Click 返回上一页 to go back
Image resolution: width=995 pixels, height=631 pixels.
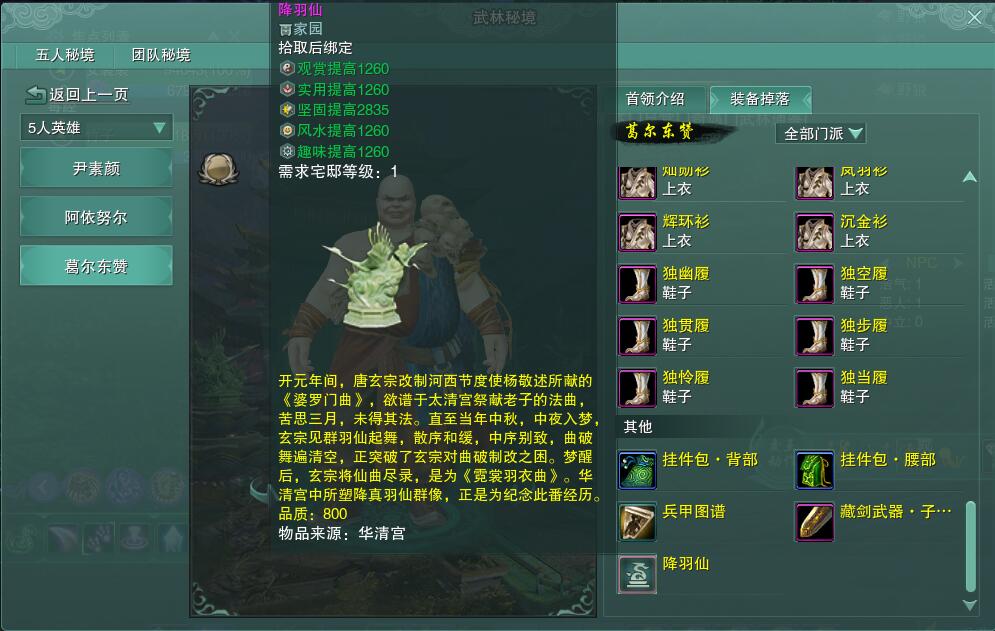(x=77, y=95)
